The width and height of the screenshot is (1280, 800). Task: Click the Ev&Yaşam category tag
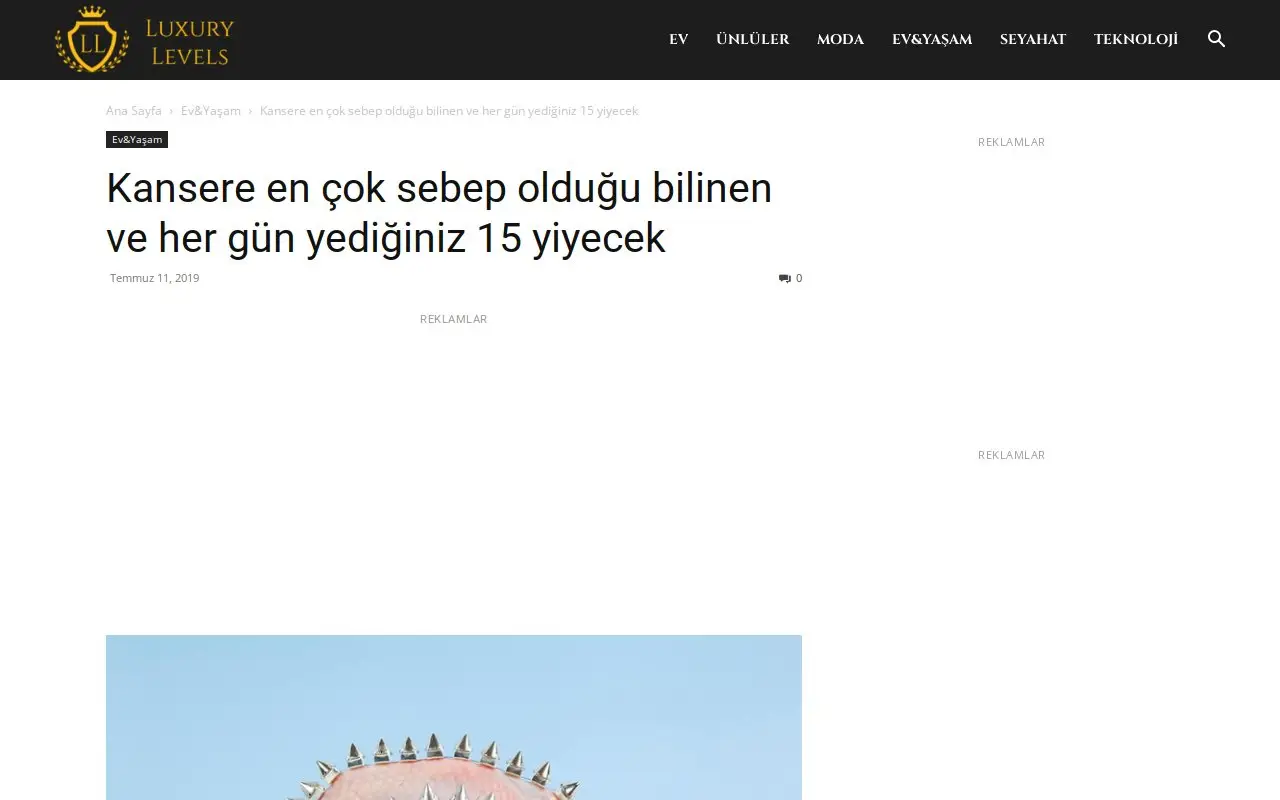(137, 140)
